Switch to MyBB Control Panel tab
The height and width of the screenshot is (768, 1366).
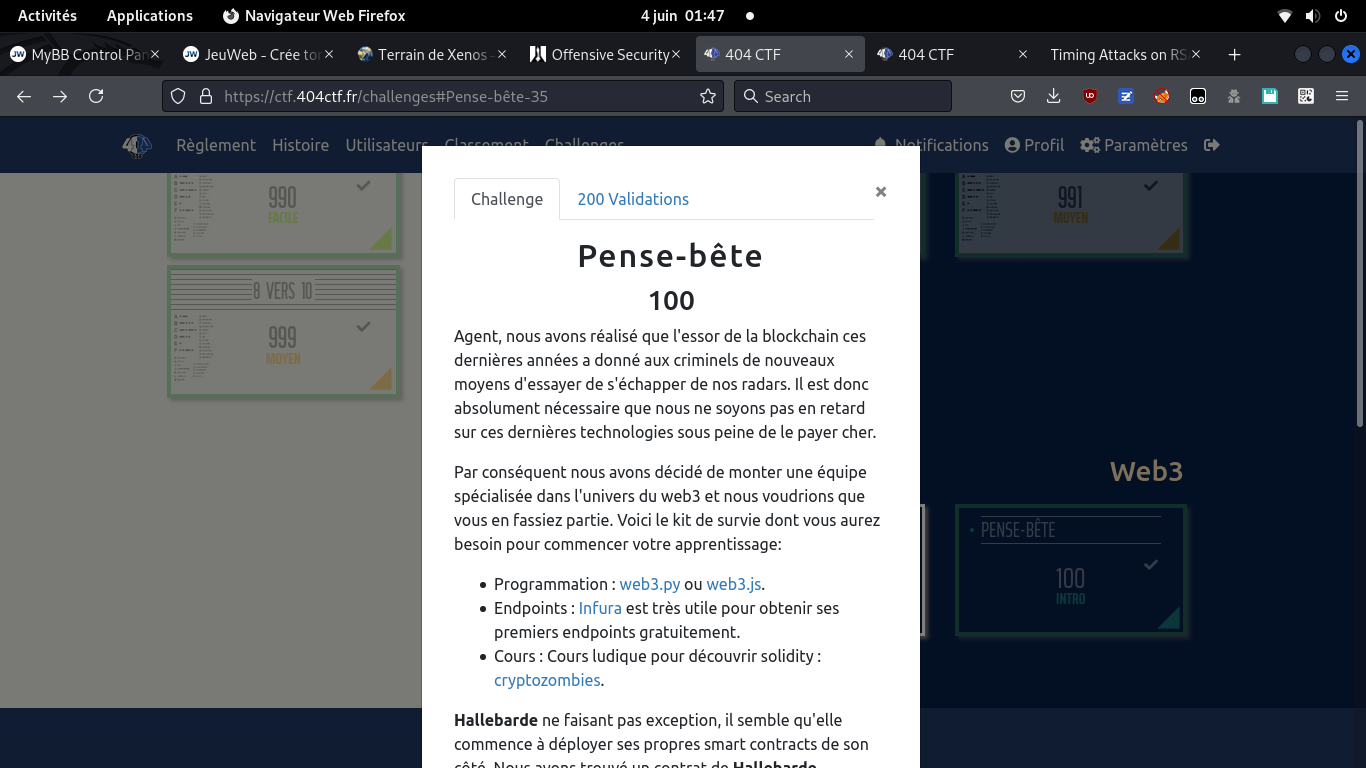[x=84, y=54]
